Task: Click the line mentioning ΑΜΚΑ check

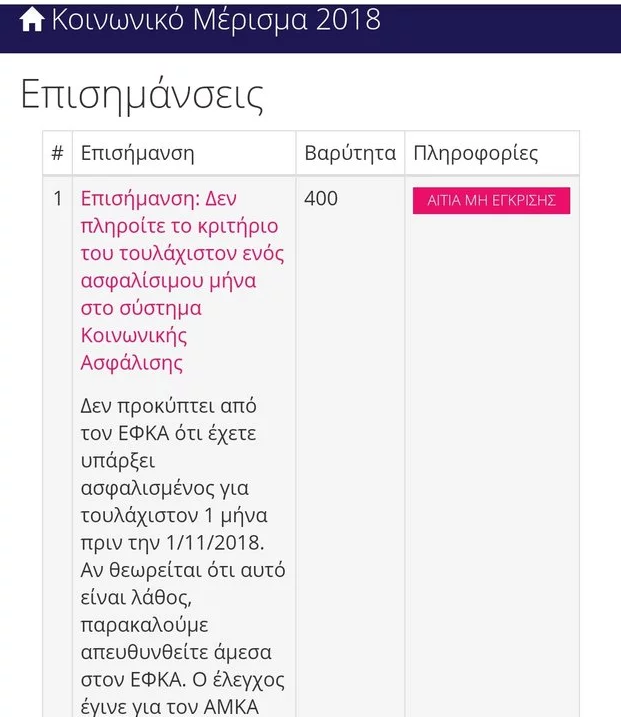Action: click(x=169, y=706)
